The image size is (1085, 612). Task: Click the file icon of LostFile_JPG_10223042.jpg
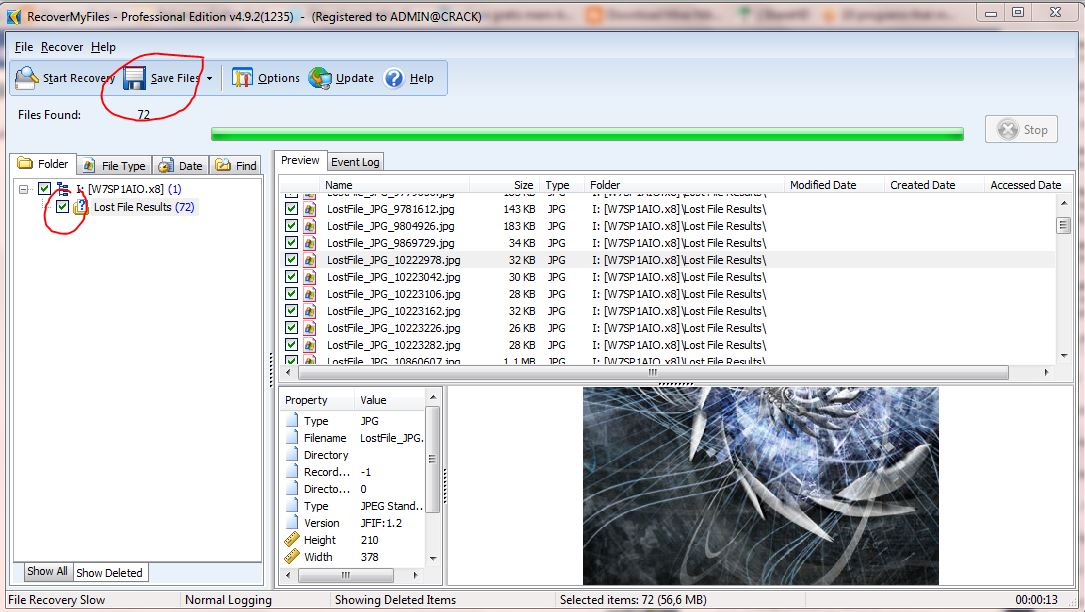pos(309,277)
